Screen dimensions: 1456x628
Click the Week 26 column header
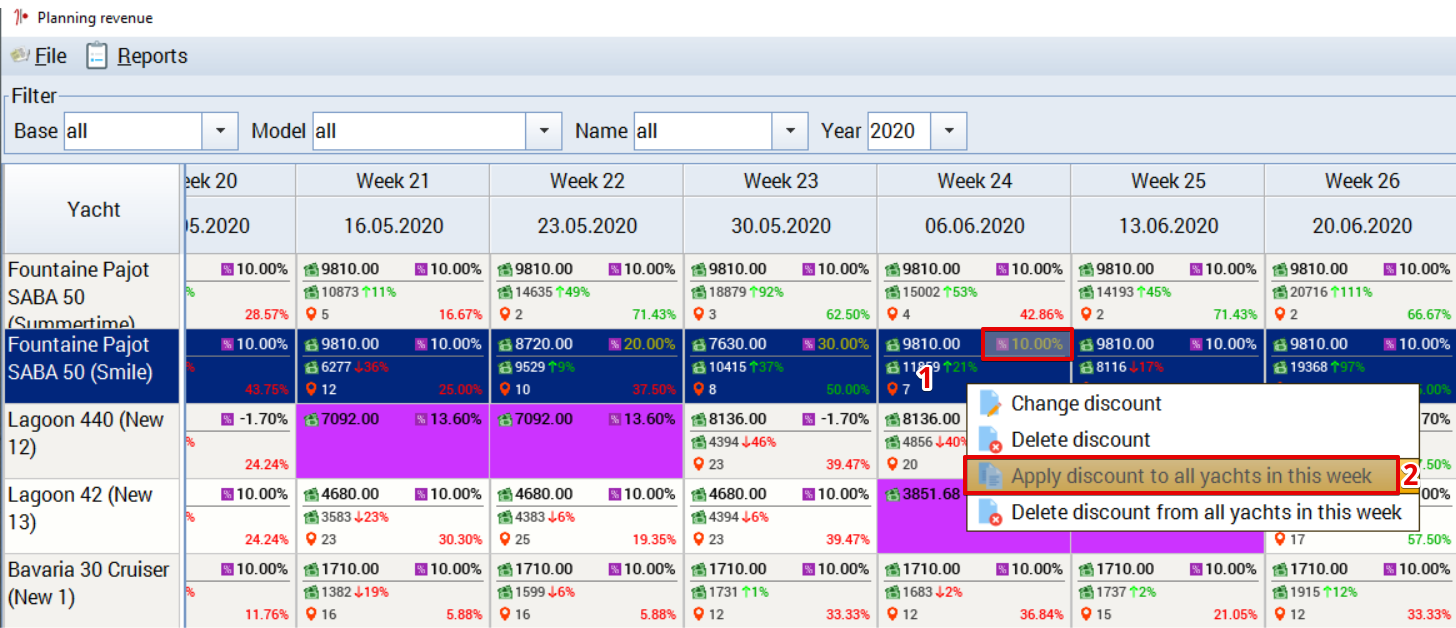[x=1362, y=181]
